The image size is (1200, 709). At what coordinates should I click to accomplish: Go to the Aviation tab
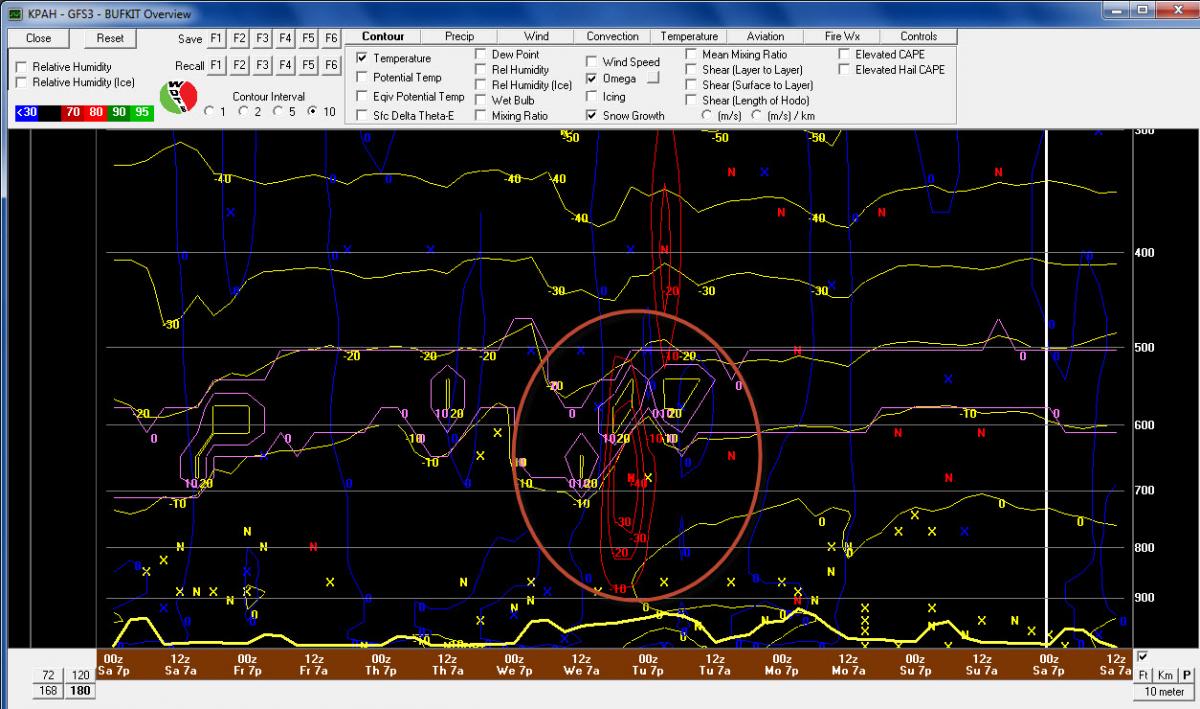[x=765, y=36]
